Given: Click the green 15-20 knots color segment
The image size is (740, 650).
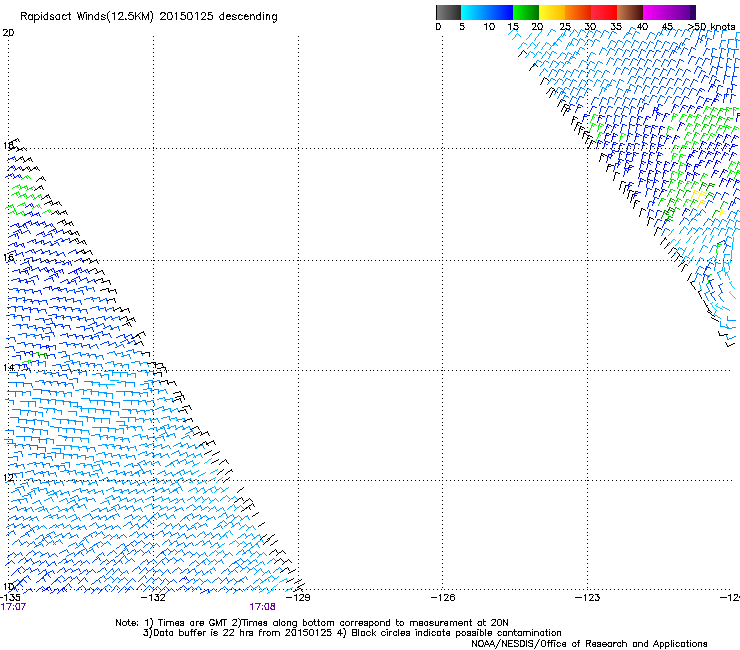Looking at the screenshot, I should click(526, 12).
